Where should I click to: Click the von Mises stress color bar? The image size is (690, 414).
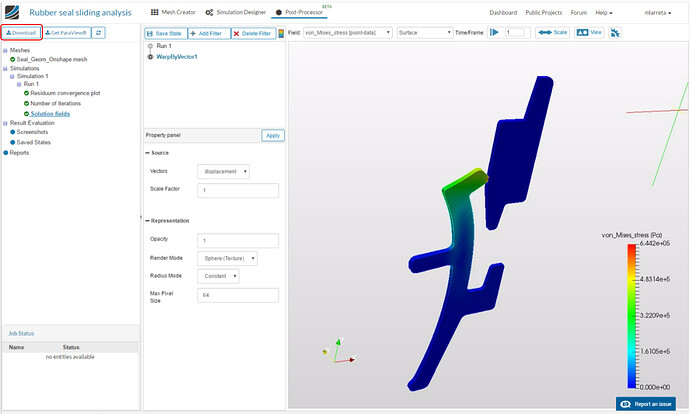tap(632, 316)
